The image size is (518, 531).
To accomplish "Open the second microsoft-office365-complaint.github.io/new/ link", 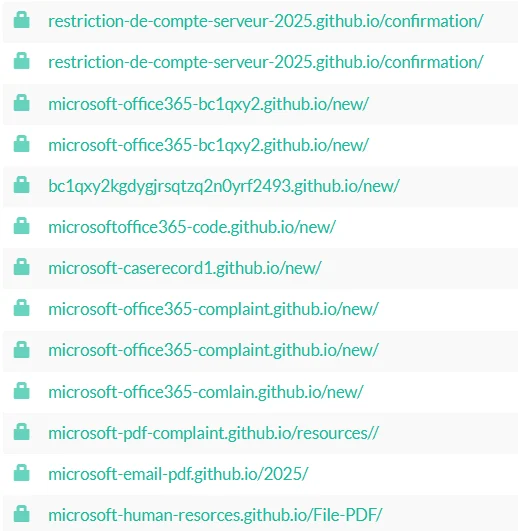I will [213, 350].
